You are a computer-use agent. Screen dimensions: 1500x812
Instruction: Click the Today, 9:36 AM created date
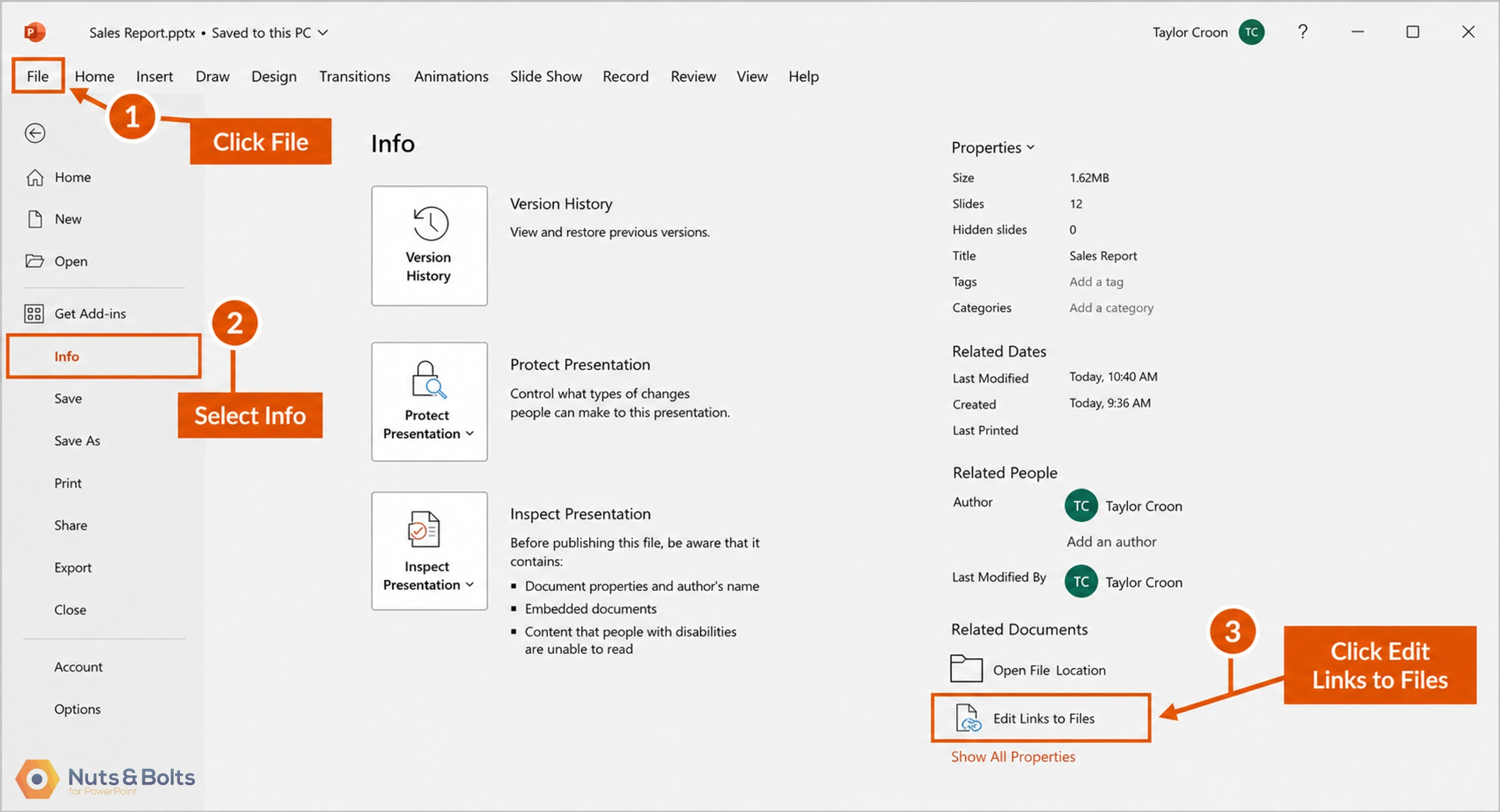click(x=1109, y=403)
